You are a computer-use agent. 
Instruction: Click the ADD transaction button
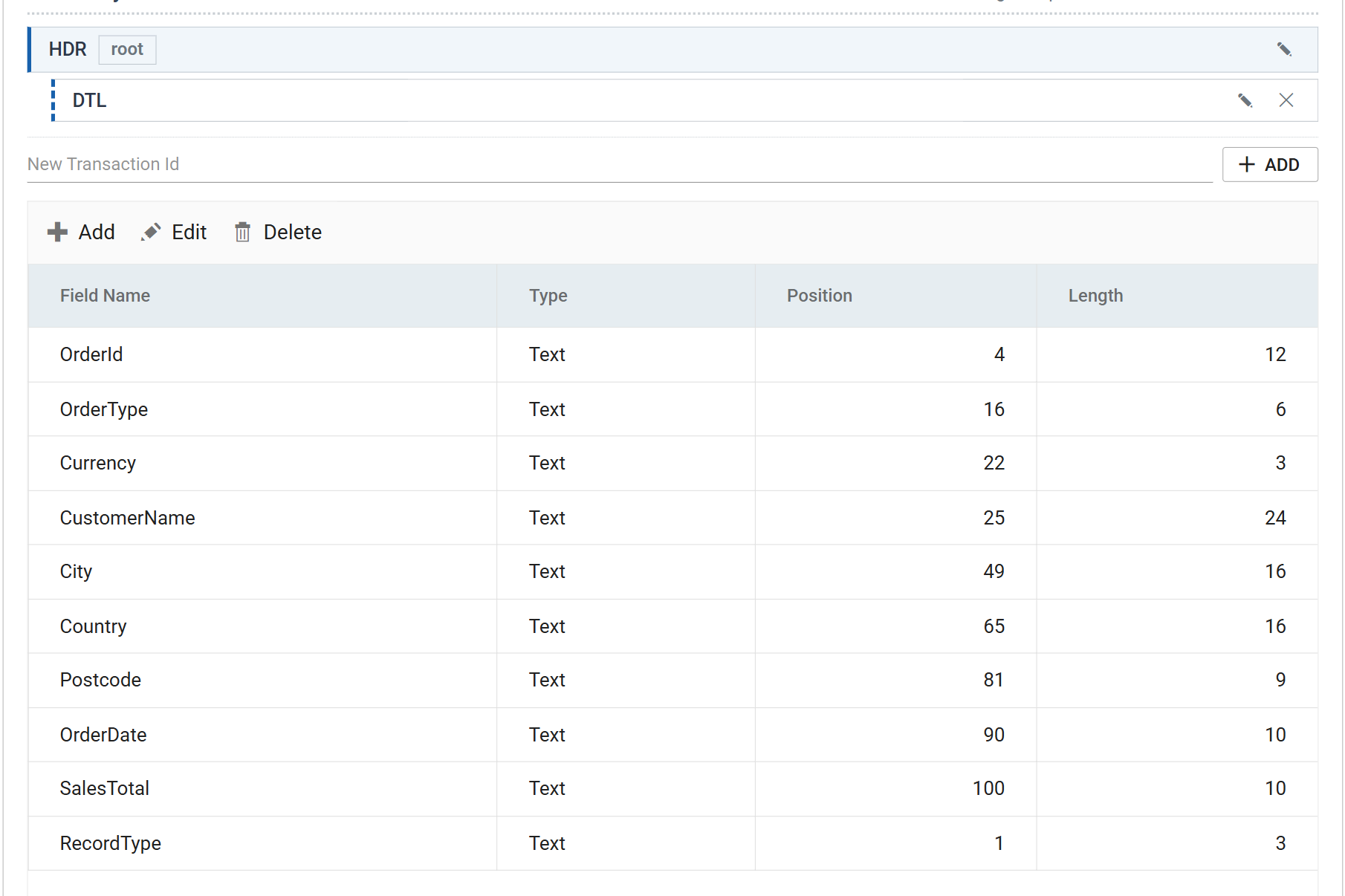(x=1270, y=164)
